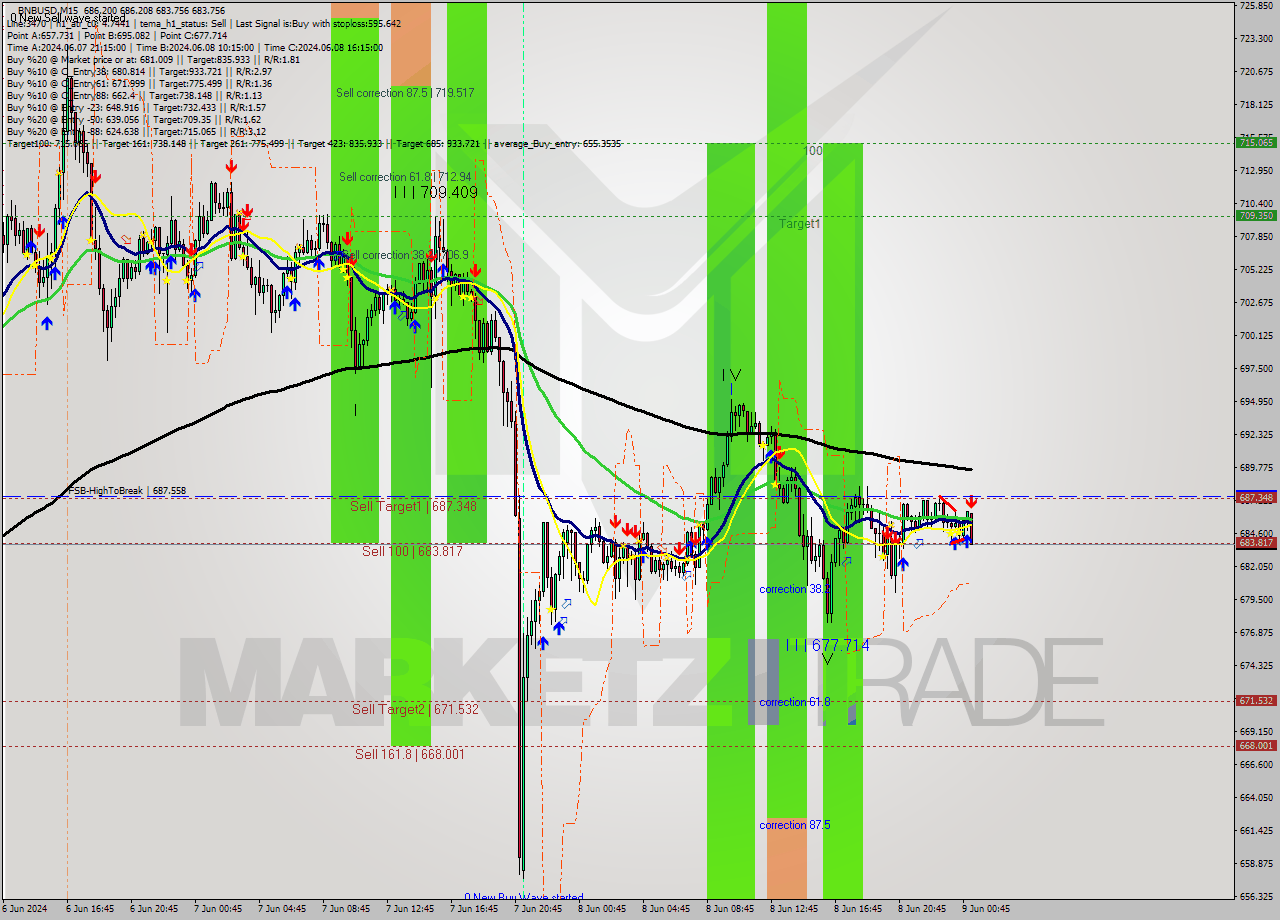
Task: Select the '0 New Sell wave started' label
Action: point(68,18)
